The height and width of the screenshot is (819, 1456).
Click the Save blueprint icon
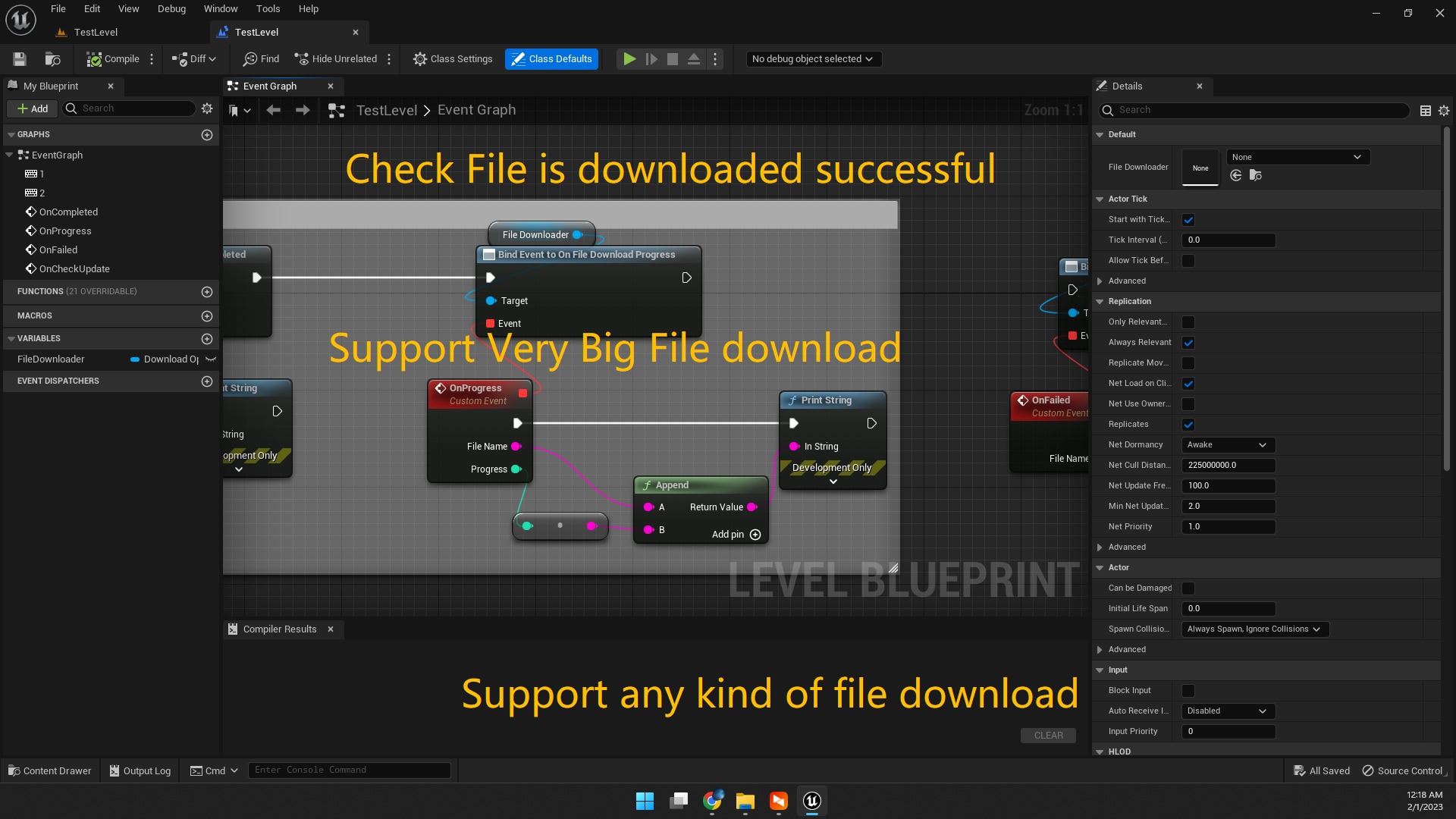(x=20, y=59)
